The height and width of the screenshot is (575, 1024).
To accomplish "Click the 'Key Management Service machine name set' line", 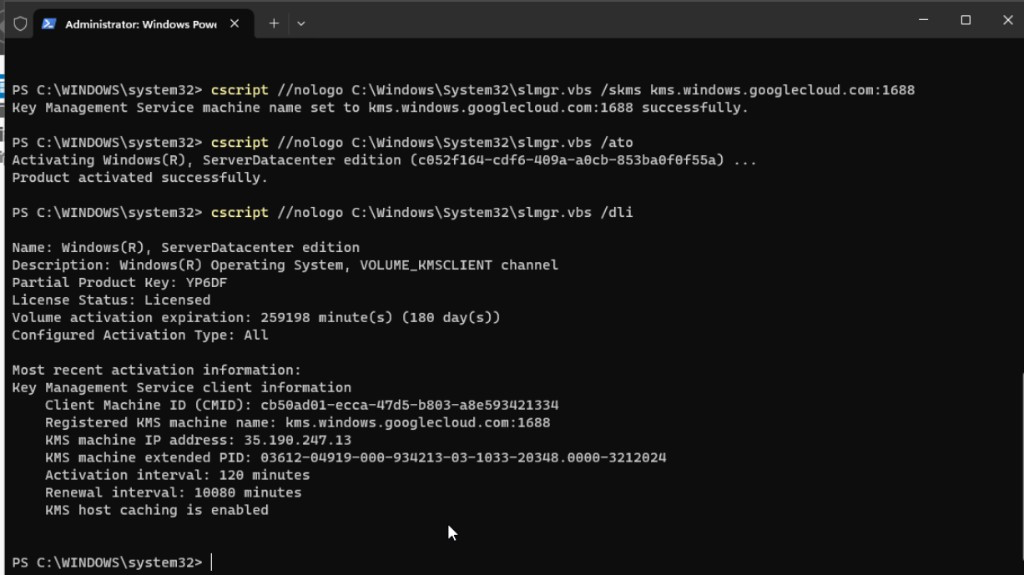I will (380, 108).
